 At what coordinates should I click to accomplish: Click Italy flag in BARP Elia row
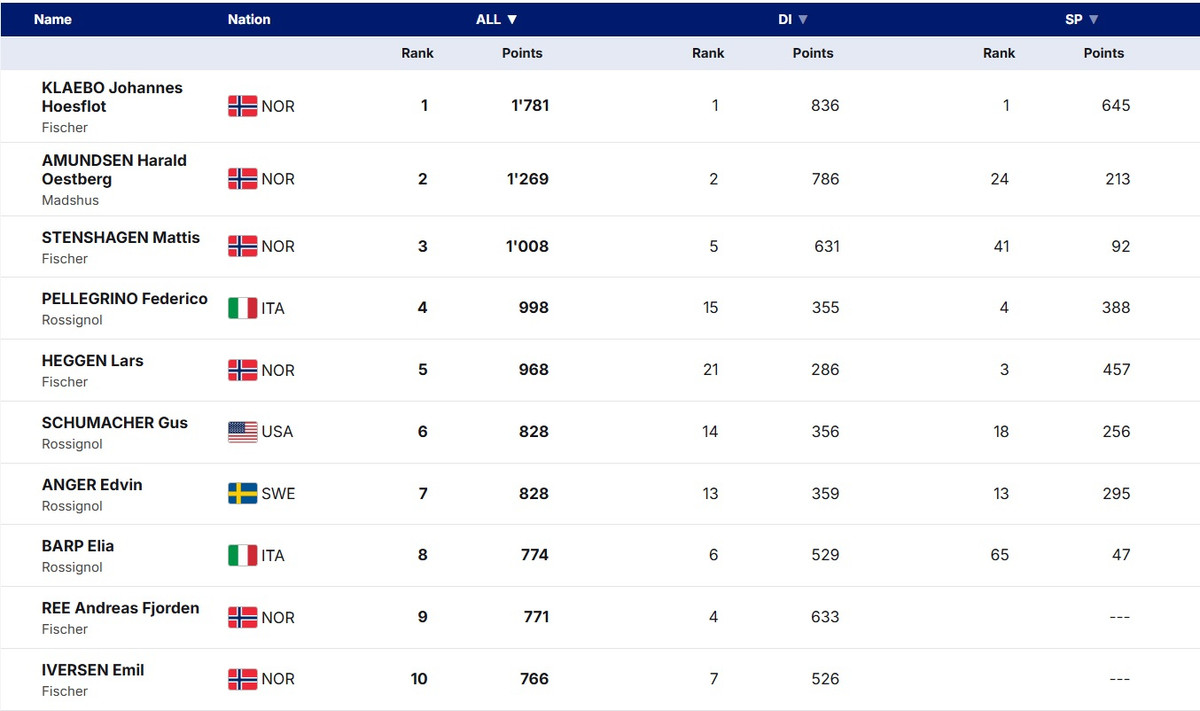click(242, 555)
